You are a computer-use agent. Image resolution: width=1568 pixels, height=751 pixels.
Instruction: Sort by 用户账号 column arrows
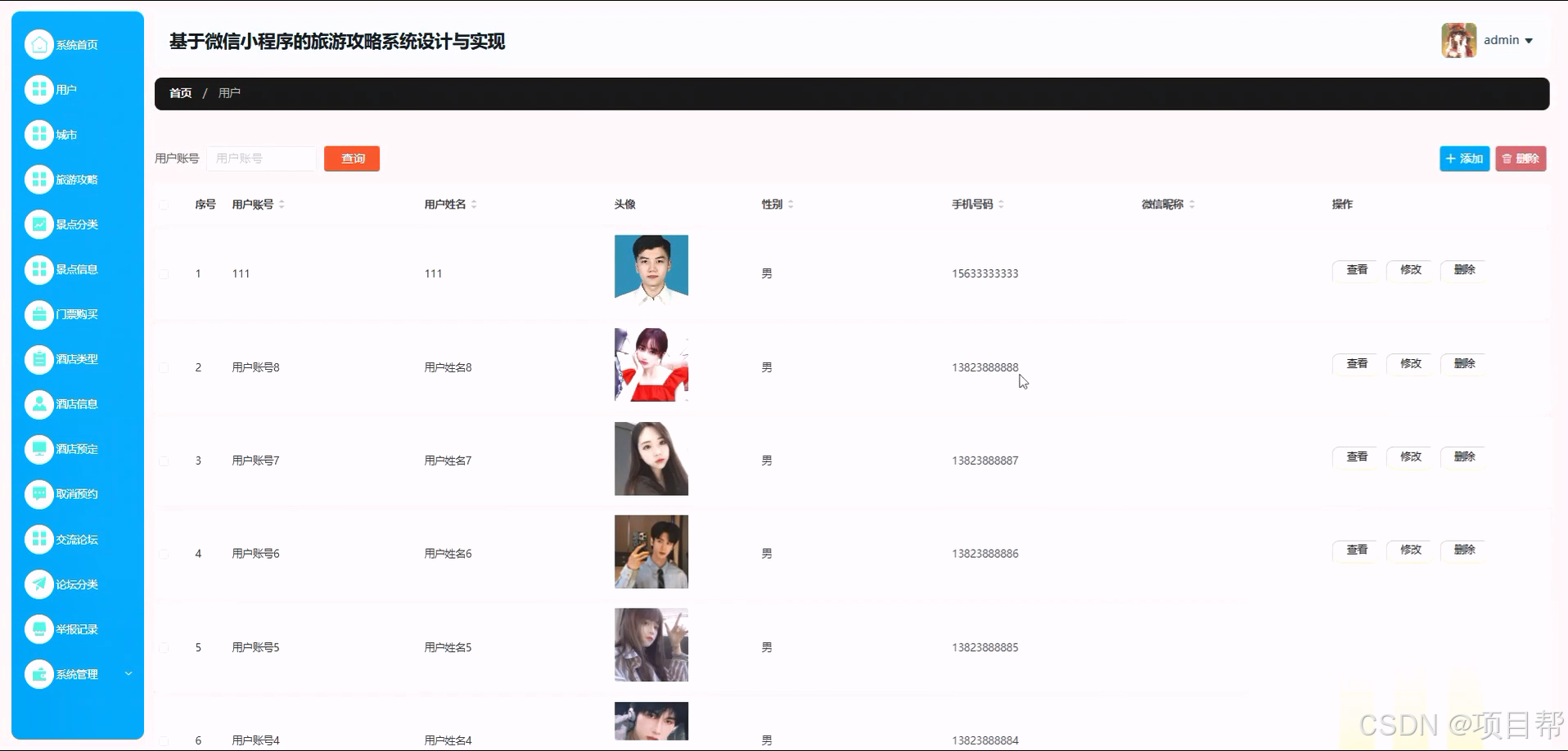[x=282, y=205]
